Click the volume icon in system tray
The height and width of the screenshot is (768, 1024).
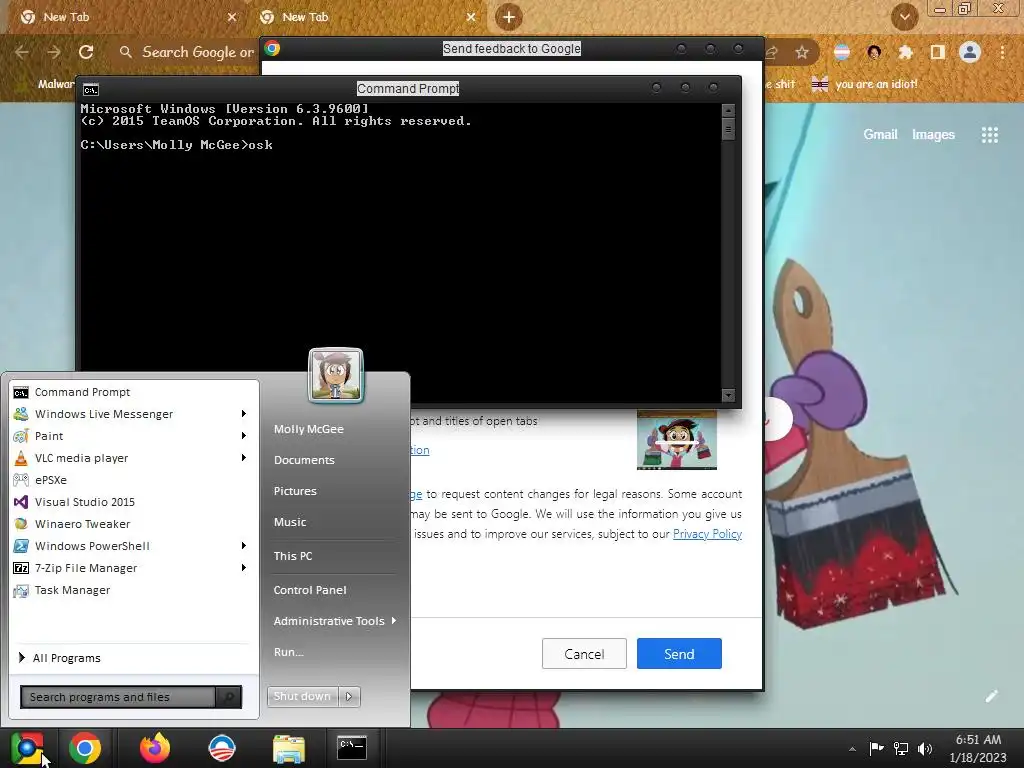click(925, 748)
